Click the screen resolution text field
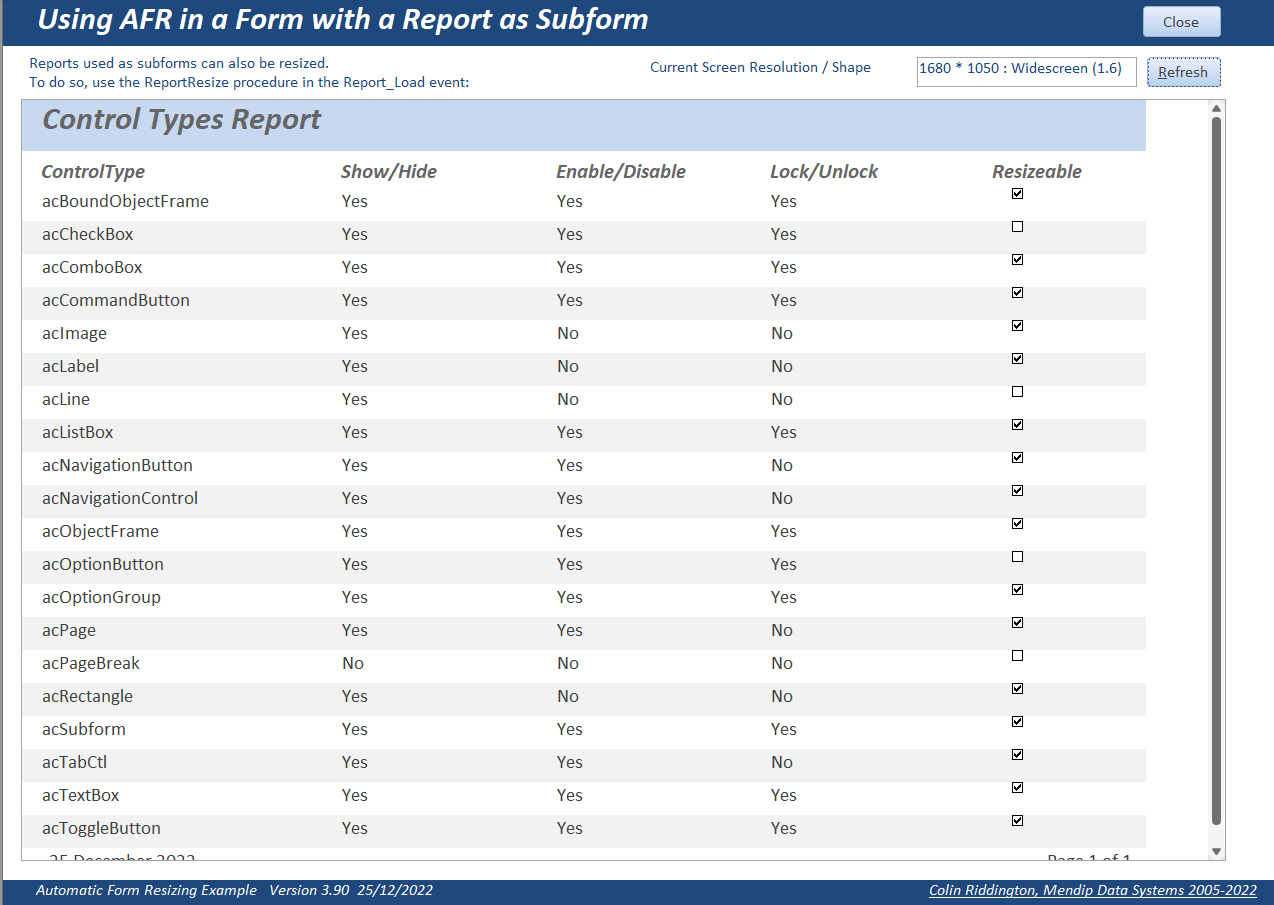Screen dimensions: 1274x905 [x=1026, y=71]
